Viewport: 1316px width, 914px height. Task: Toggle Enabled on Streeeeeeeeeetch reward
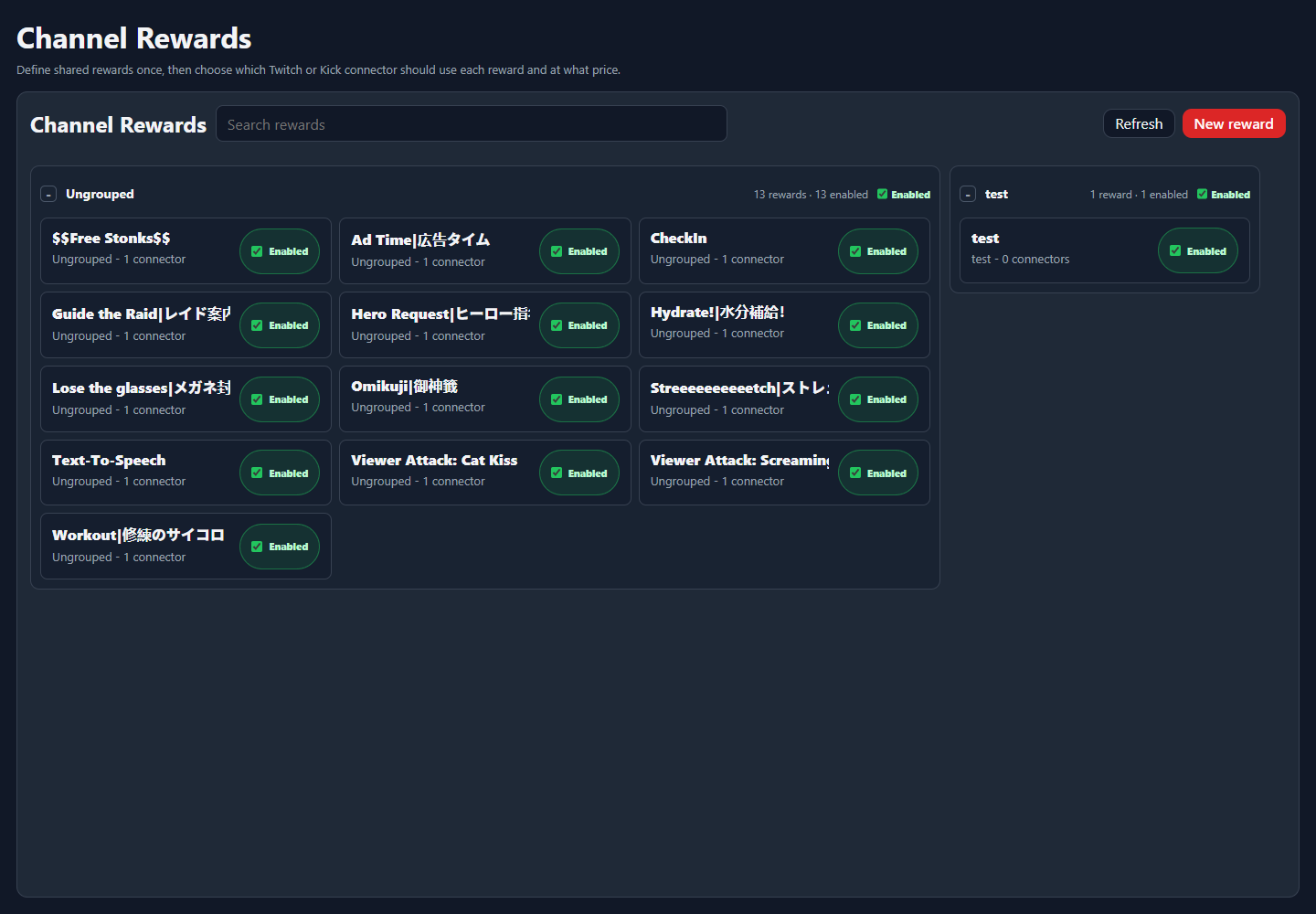(x=878, y=399)
